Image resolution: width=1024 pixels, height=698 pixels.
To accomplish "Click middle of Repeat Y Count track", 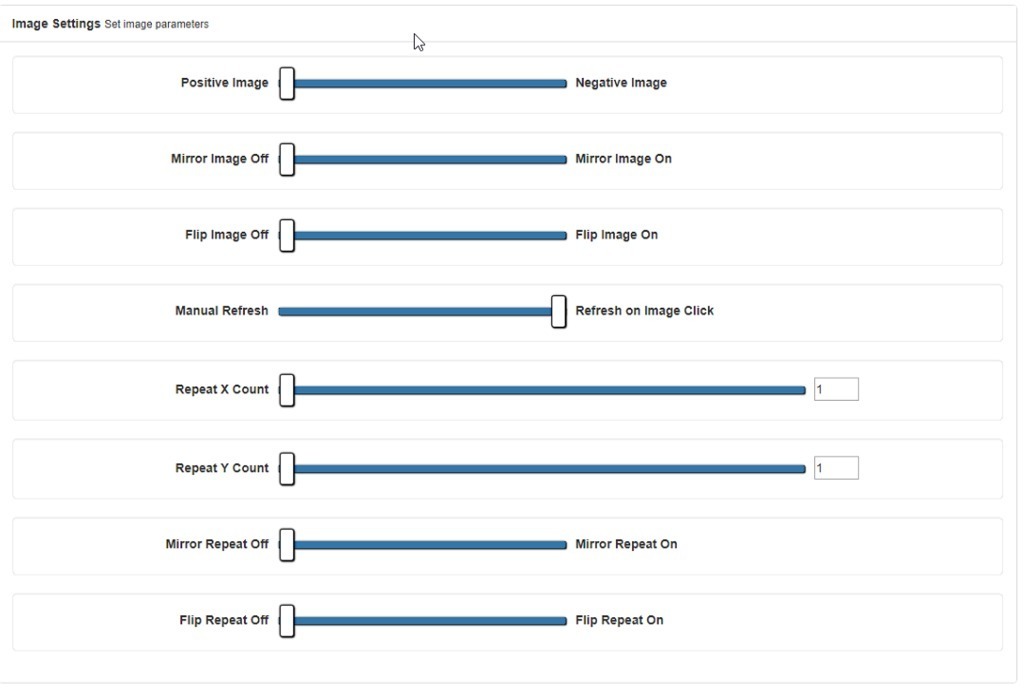I will tap(546, 468).
